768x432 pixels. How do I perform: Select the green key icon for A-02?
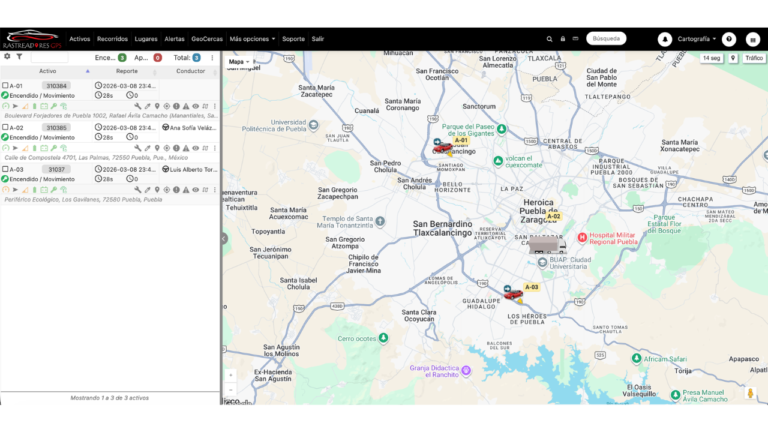click(54, 148)
